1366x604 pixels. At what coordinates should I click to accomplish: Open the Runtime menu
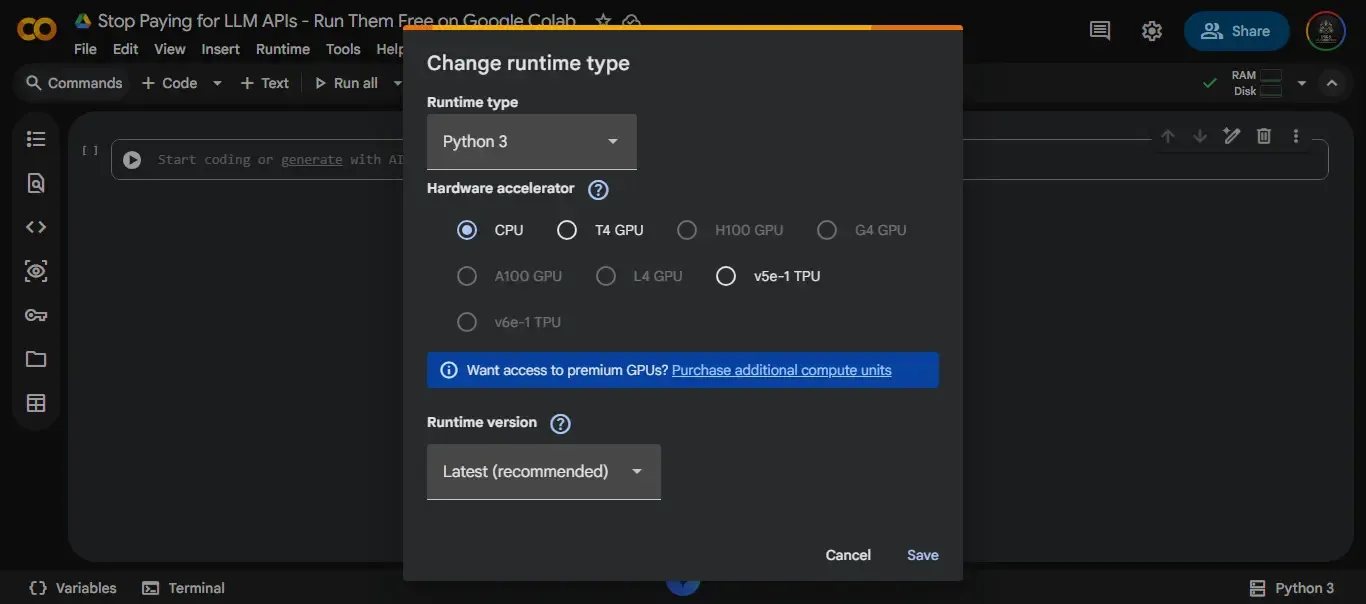(x=283, y=49)
